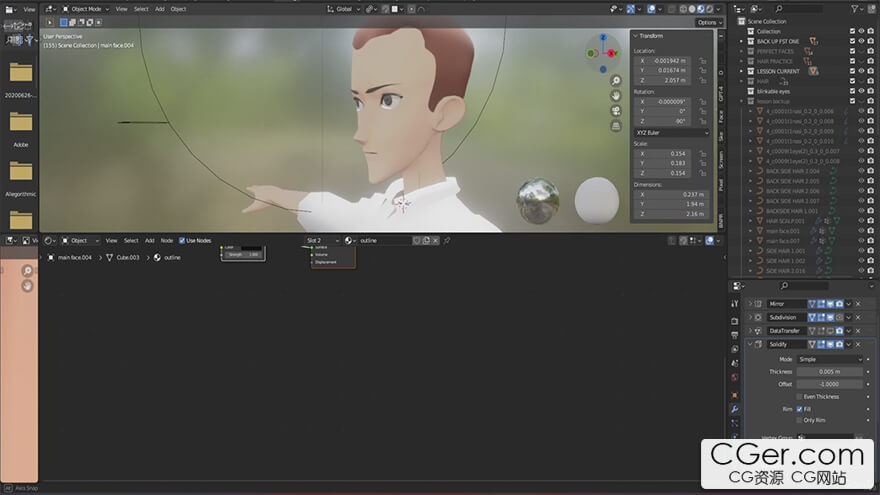This screenshot has width=880, height=495.
Task: Open the Slot 2 material slot selector
Action: point(320,240)
